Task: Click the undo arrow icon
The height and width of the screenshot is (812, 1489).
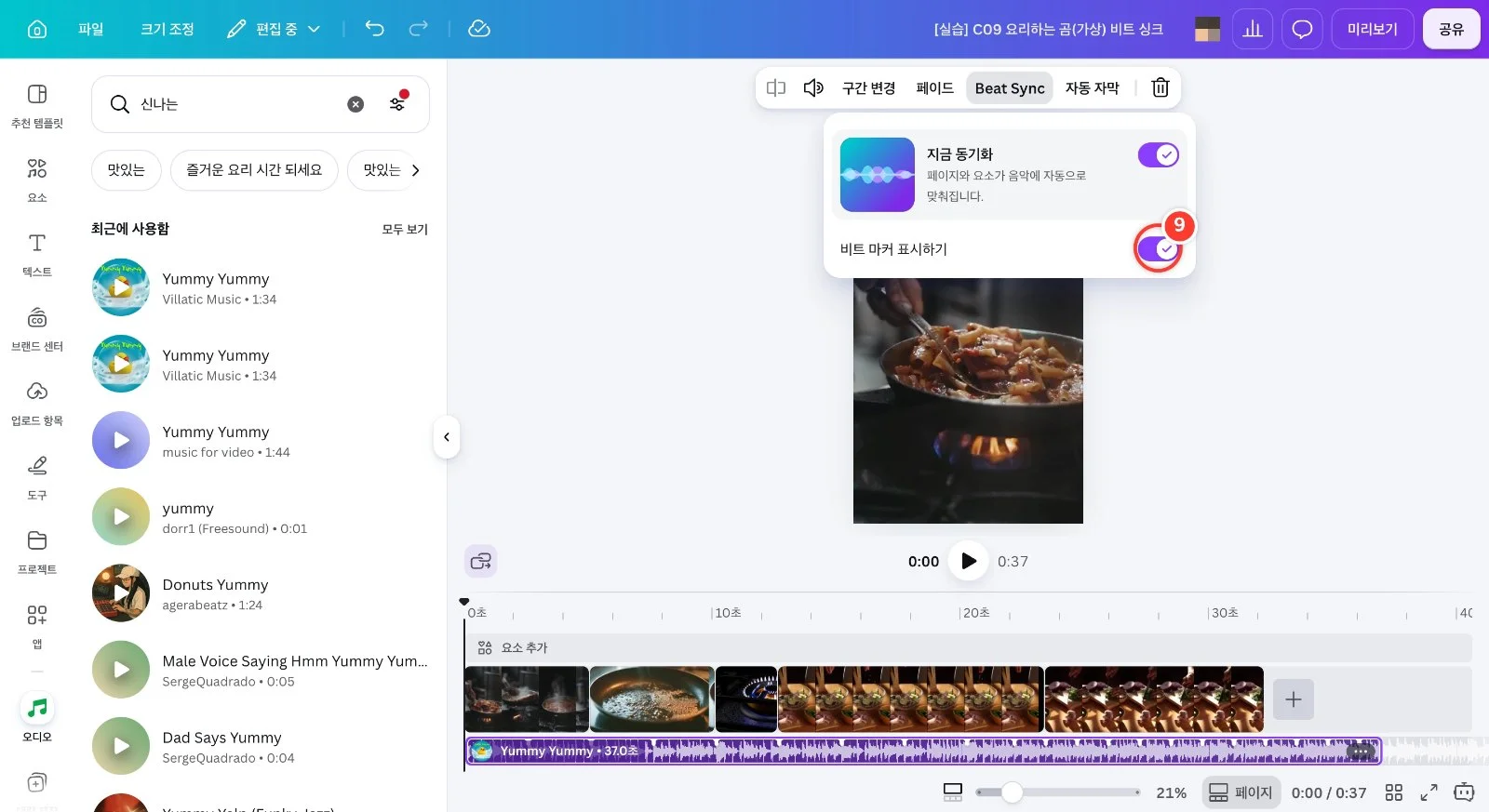Action: (x=374, y=29)
